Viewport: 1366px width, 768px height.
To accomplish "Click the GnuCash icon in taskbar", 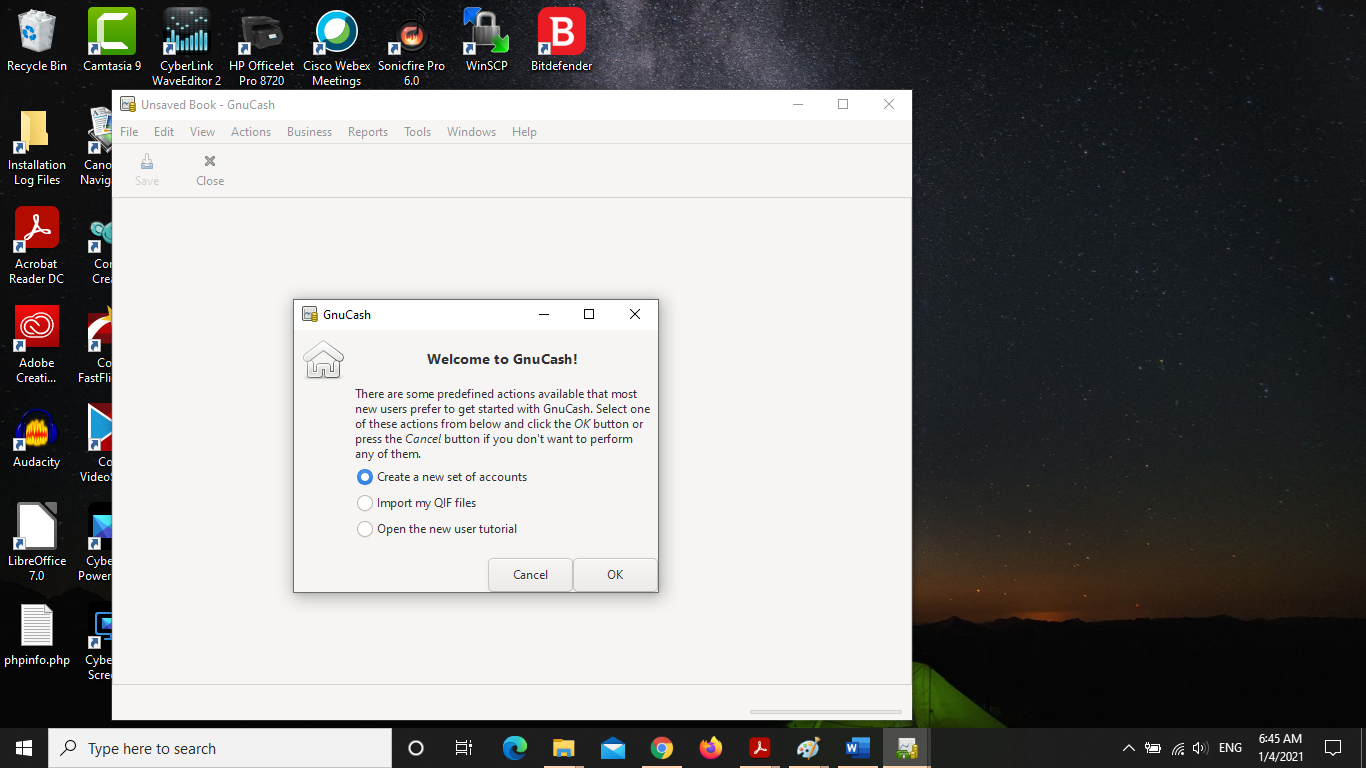I will (907, 748).
